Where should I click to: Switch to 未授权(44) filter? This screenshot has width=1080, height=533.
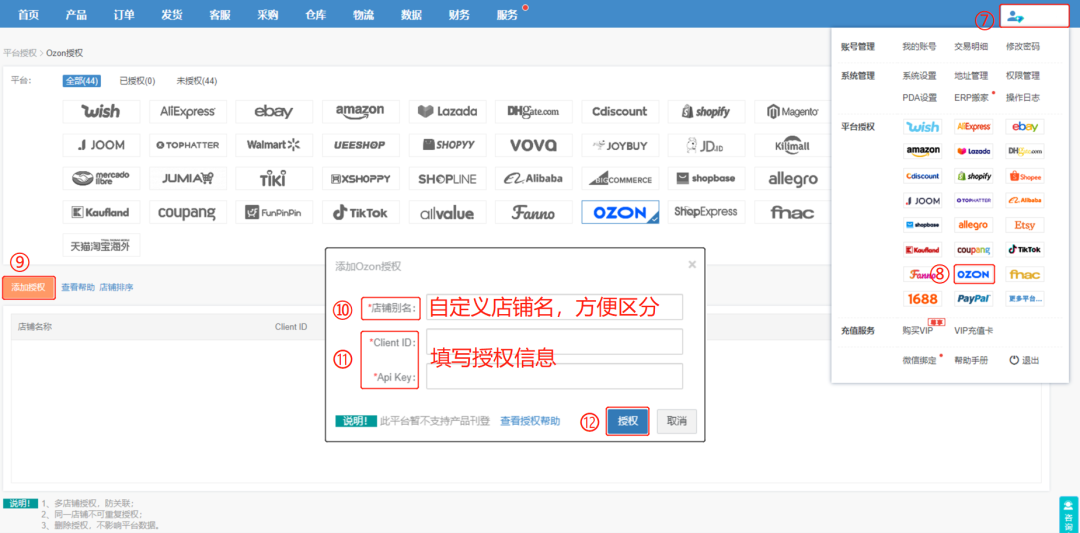pyautogui.click(x=197, y=81)
